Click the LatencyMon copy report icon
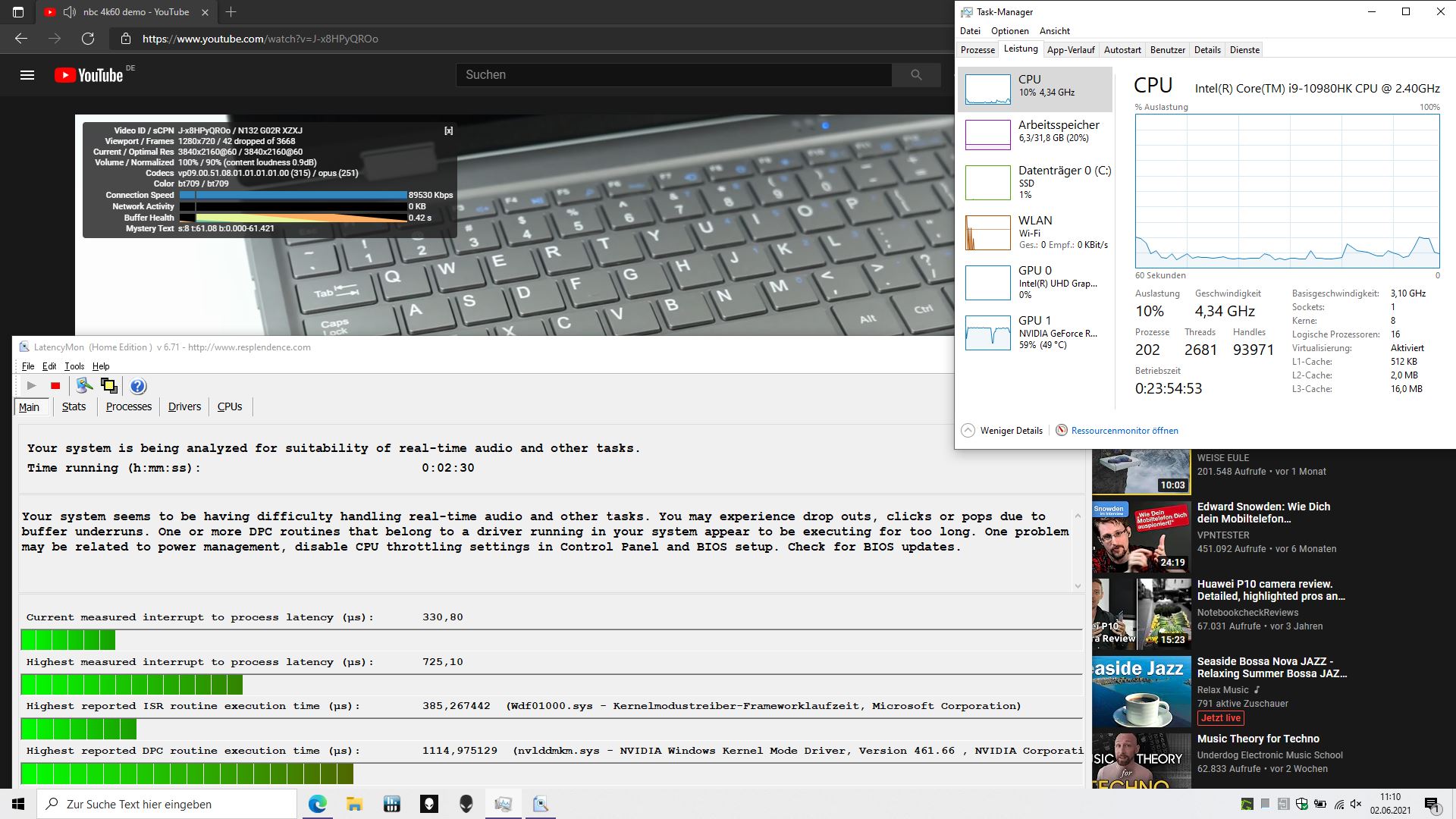Viewport: 1456px width, 819px height. (109, 386)
